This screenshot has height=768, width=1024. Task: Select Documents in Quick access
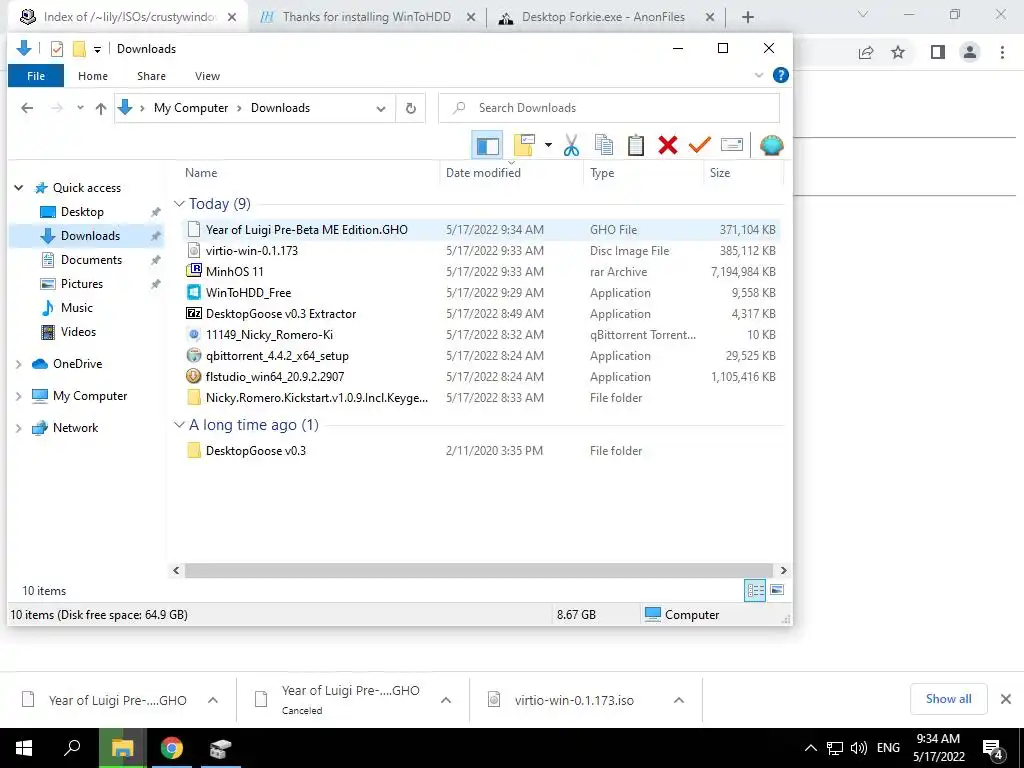click(91, 260)
